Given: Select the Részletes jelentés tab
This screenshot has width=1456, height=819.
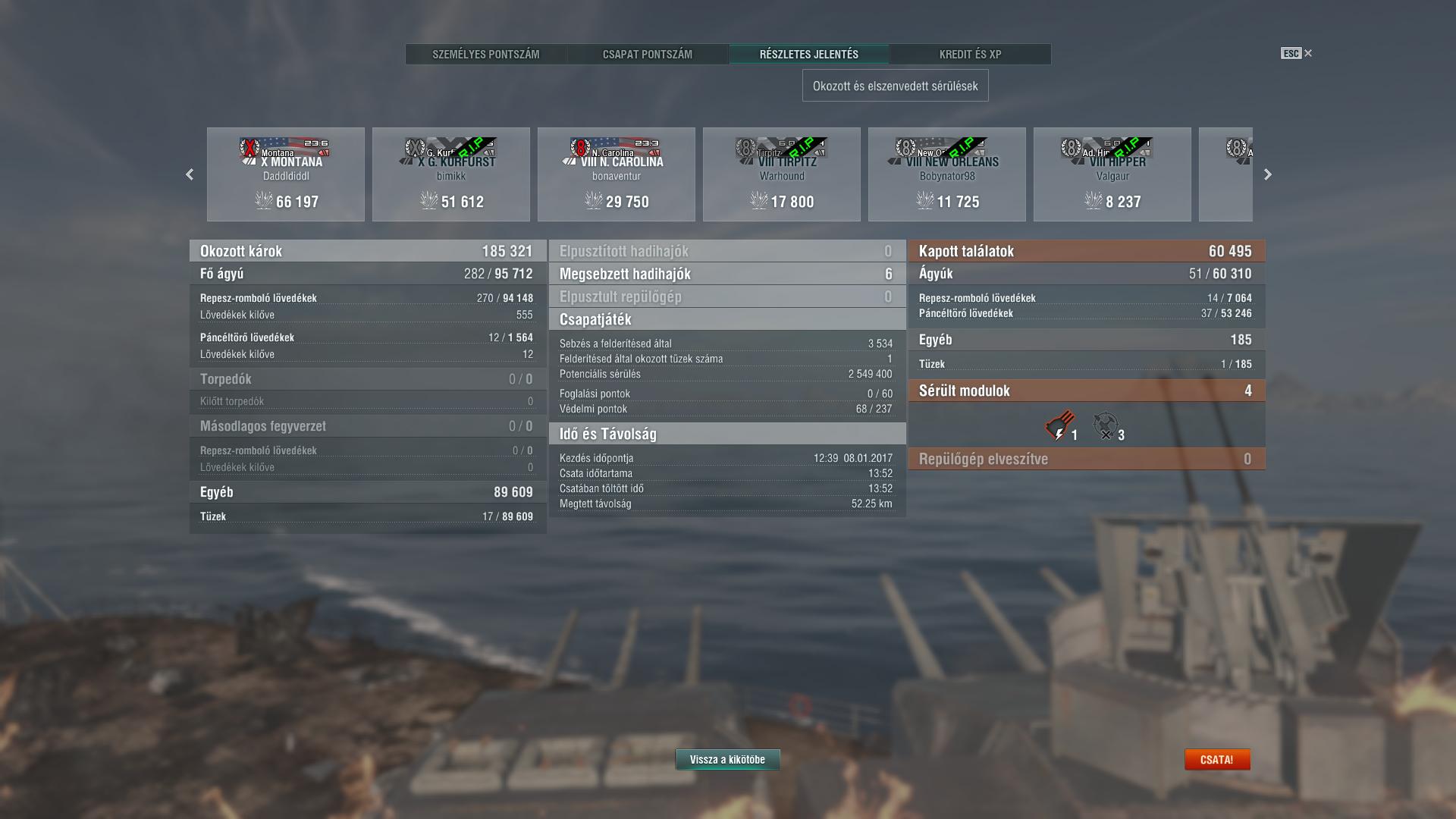Looking at the screenshot, I should tap(809, 54).
